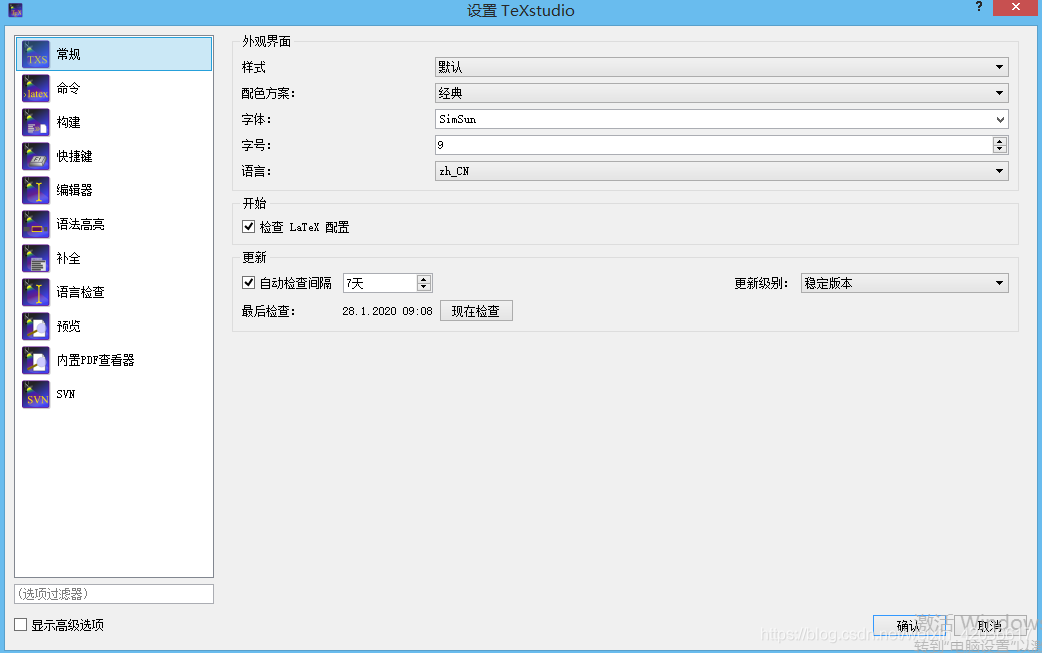
Task: Confirm settings with the 确认 button
Action: pos(909,625)
